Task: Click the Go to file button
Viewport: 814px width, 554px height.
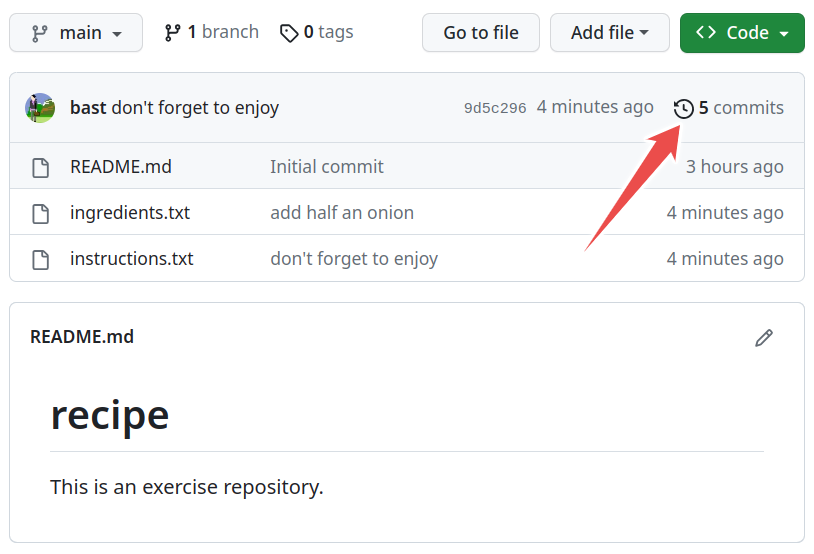Action: (x=481, y=33)
